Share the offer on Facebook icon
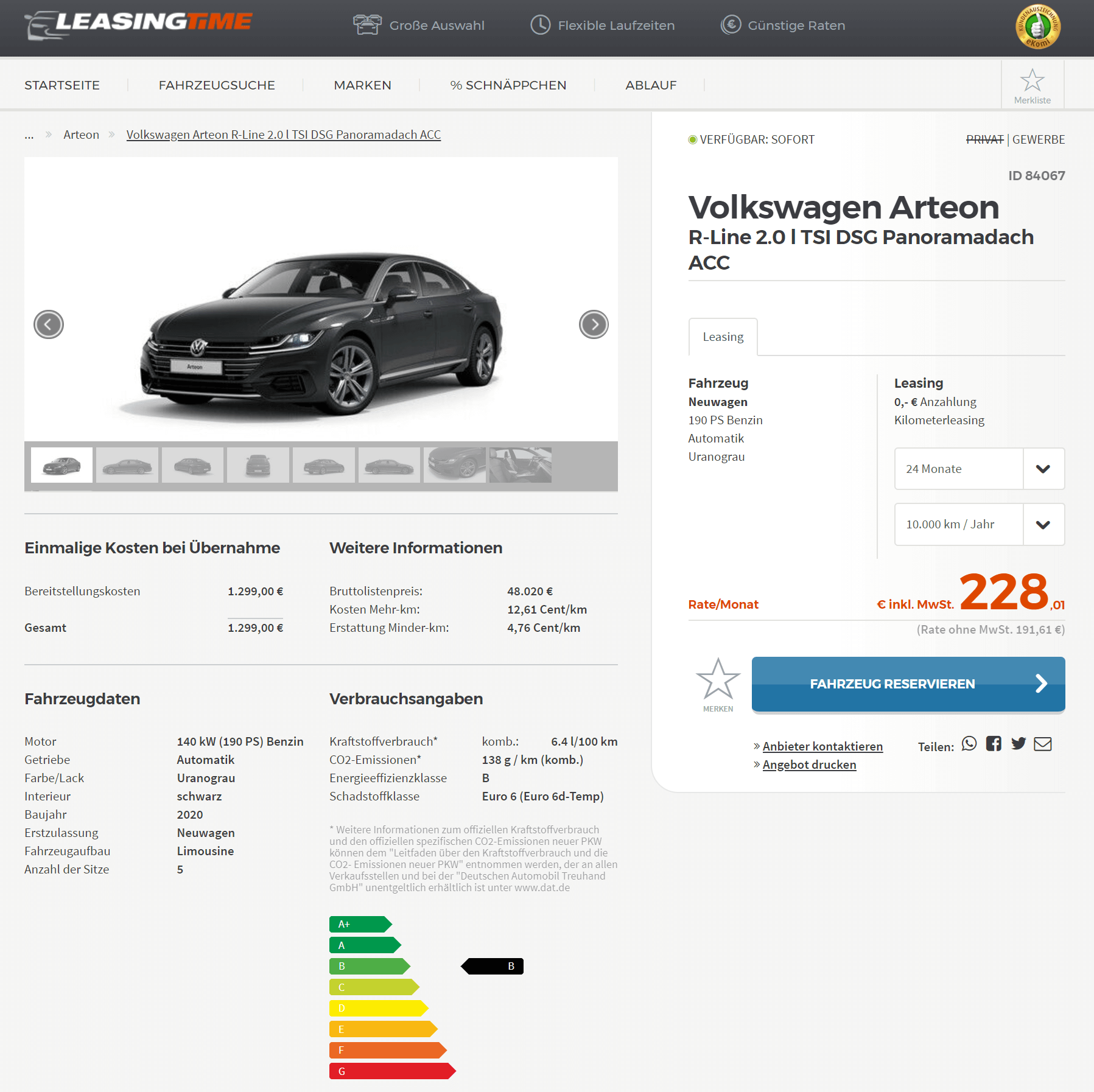The image size is (1094, 1092). click(994, 744)
